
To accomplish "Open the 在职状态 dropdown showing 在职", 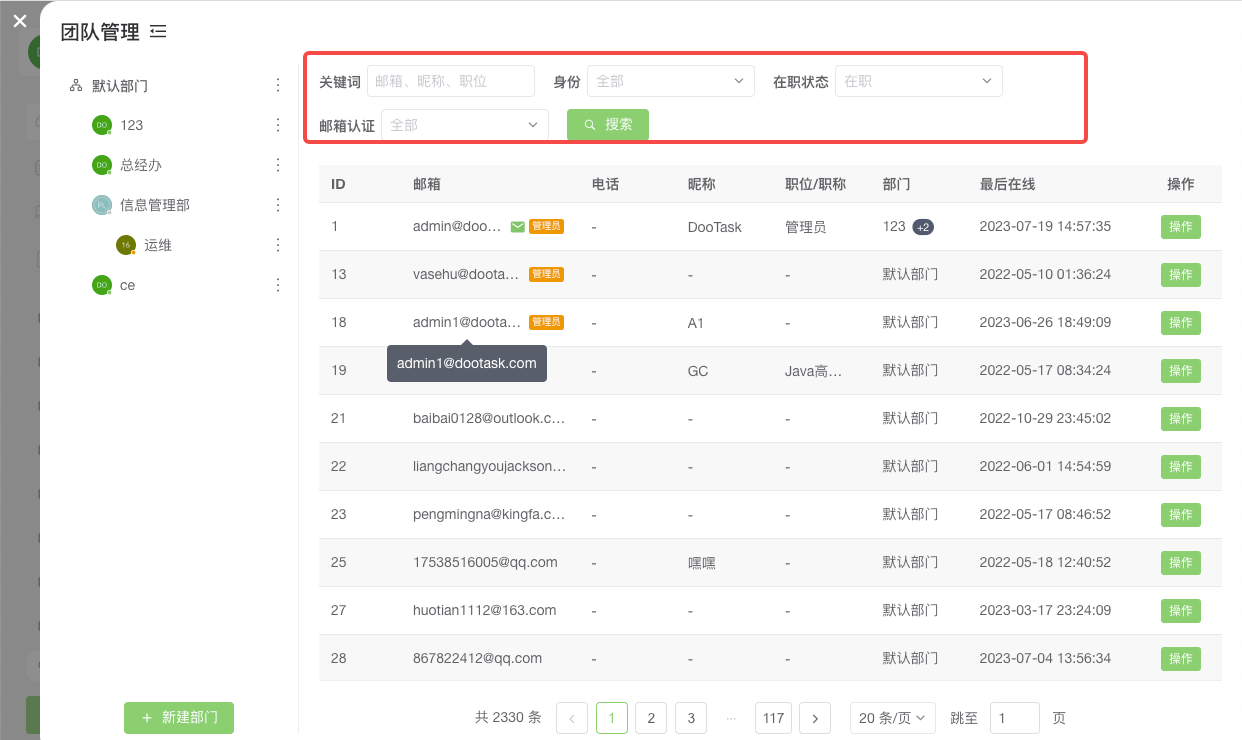I will tap(918, 81).
